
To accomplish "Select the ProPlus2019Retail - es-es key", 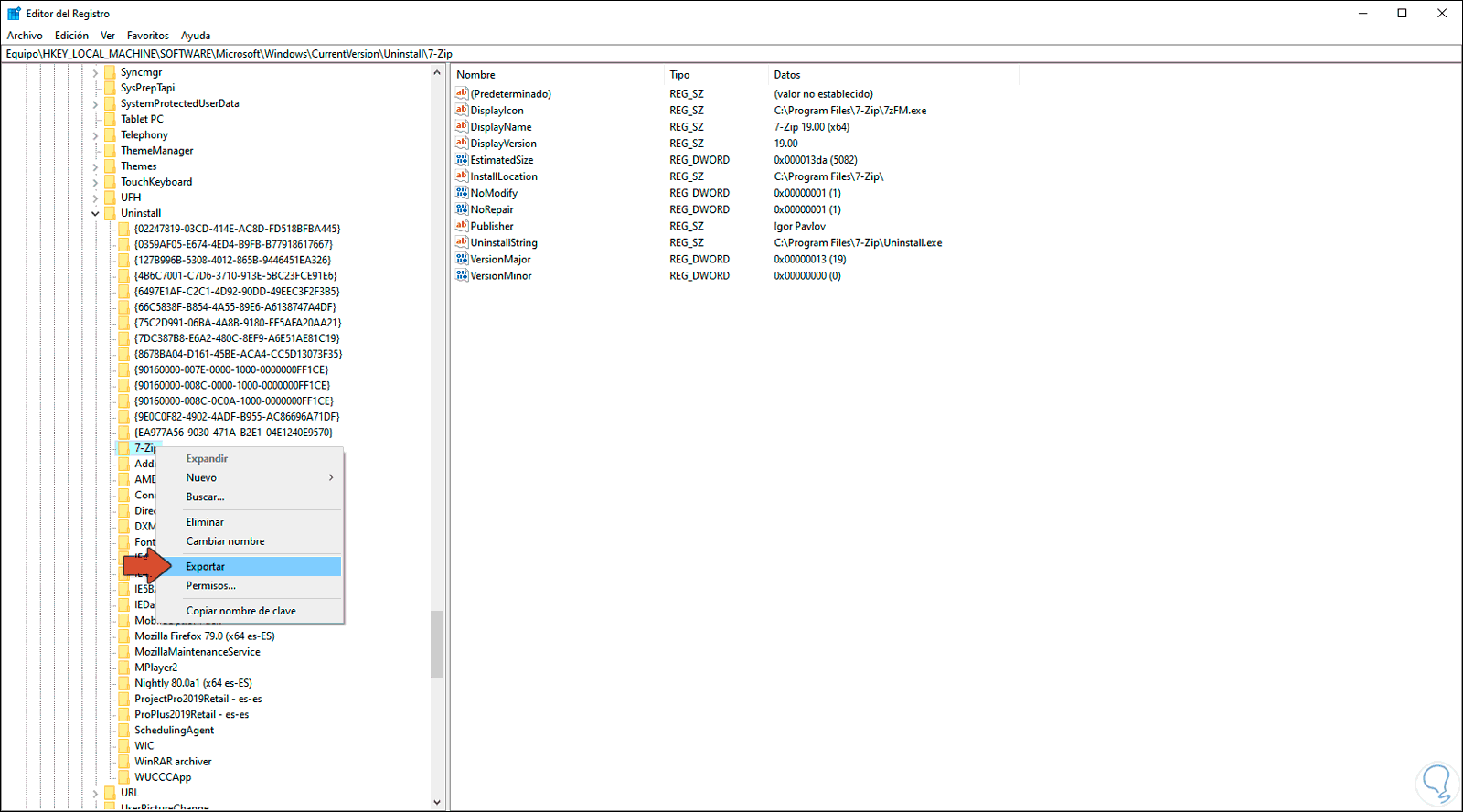I will coord(191,714).
